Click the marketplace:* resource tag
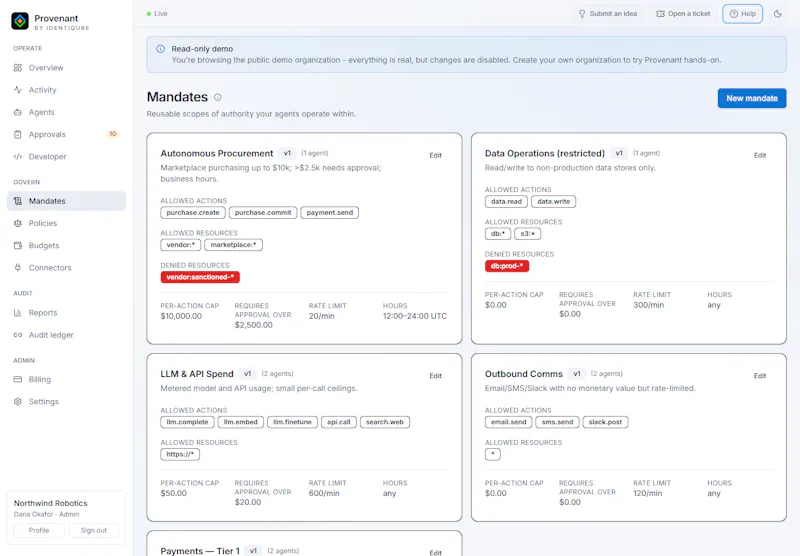Screen dimensions: 800x556 point(234,245)
